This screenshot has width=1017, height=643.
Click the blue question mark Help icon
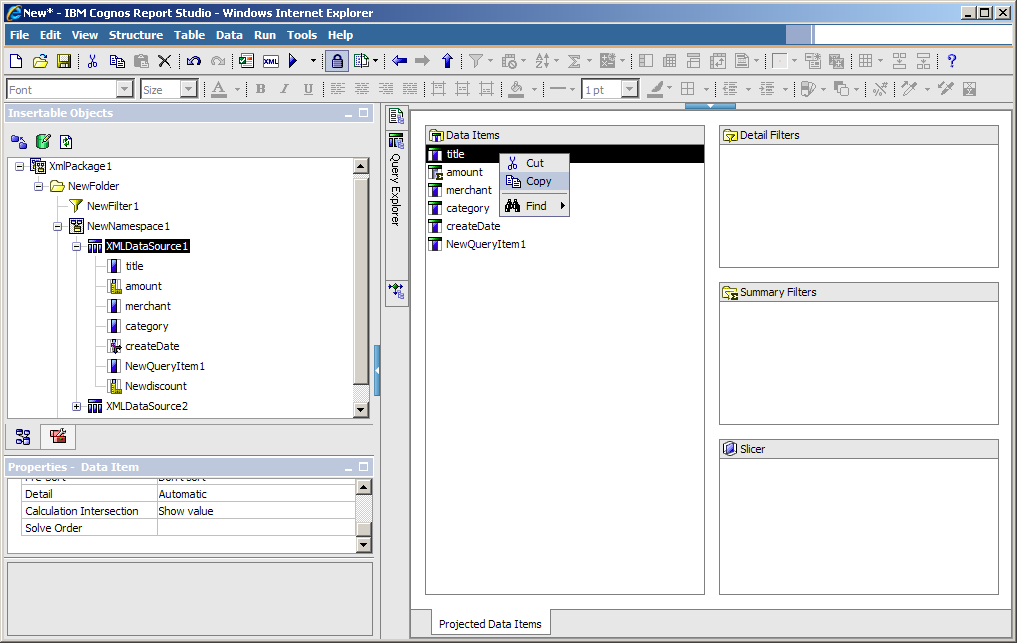[951, 61]
